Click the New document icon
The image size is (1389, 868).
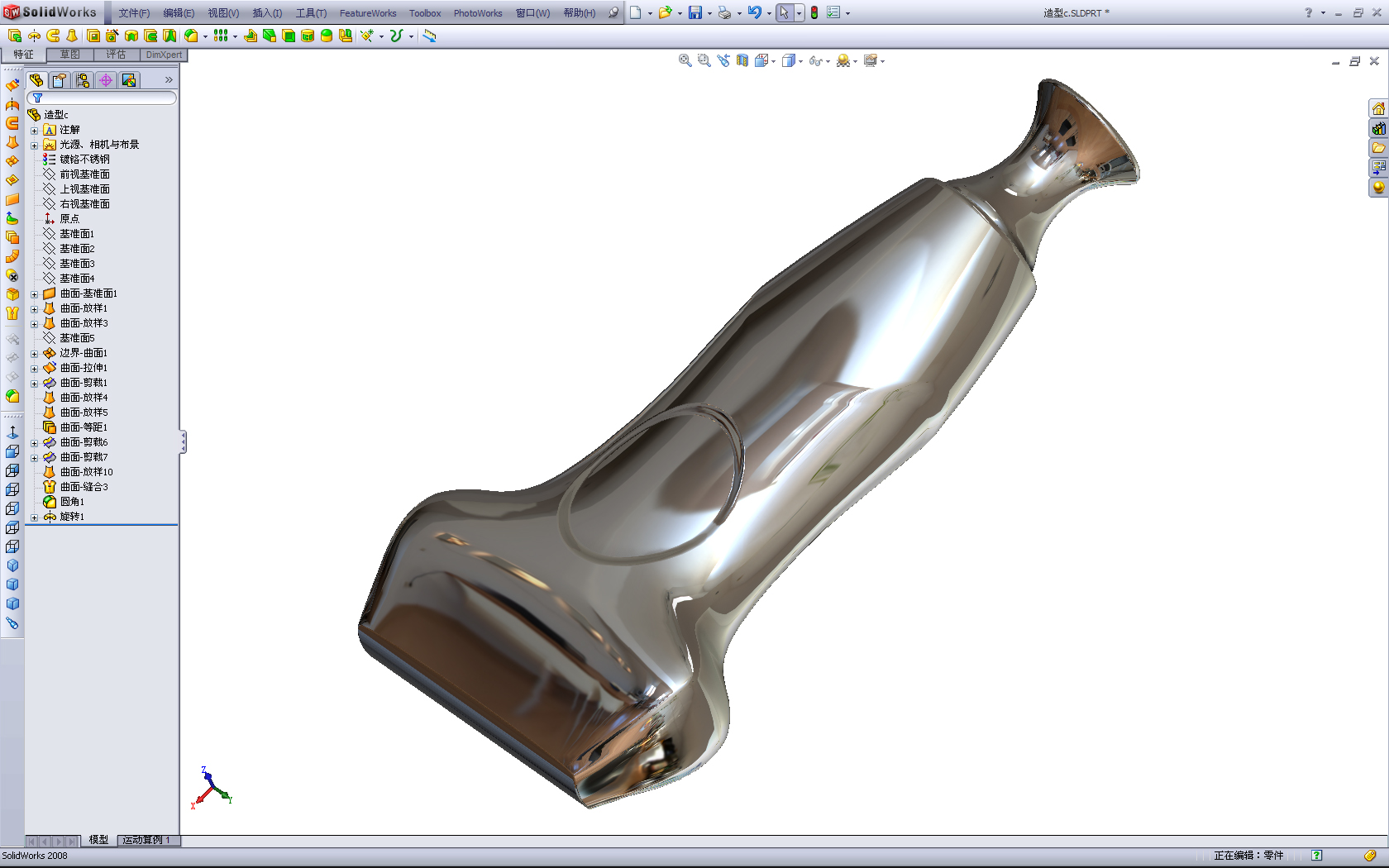point(636,12)
